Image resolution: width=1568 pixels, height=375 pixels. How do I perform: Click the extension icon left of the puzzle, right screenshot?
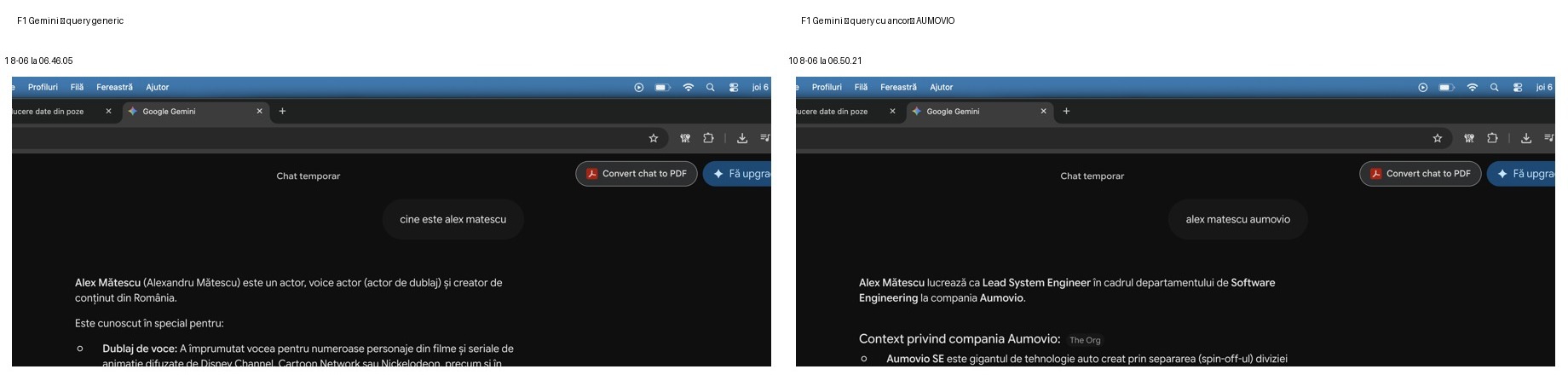click(x=1469, y=138)
